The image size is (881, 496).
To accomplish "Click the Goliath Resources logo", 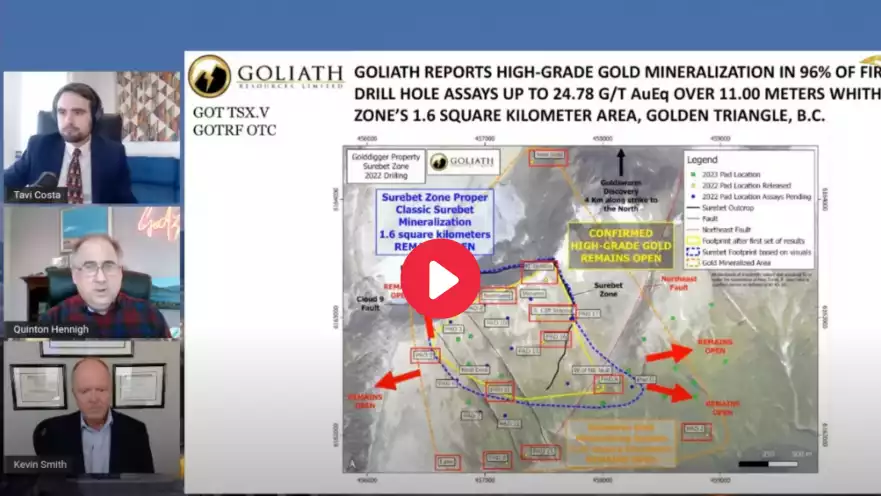I will click(x=266, y=76).
